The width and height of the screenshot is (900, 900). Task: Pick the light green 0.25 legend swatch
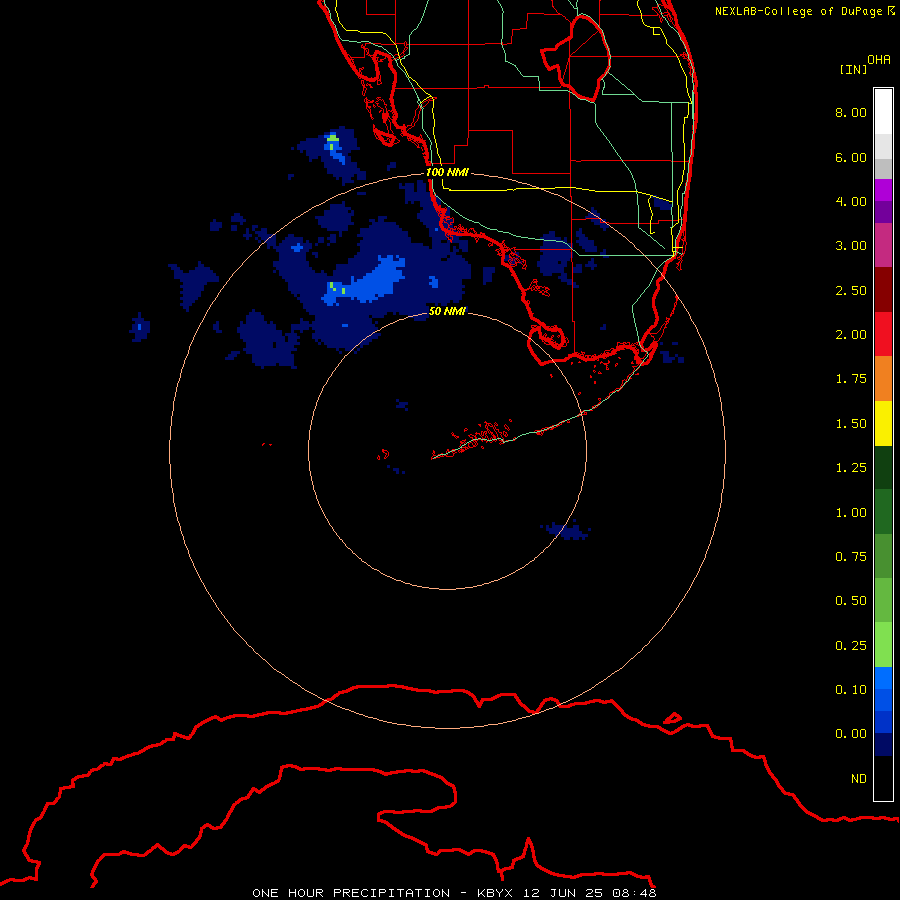883,645
